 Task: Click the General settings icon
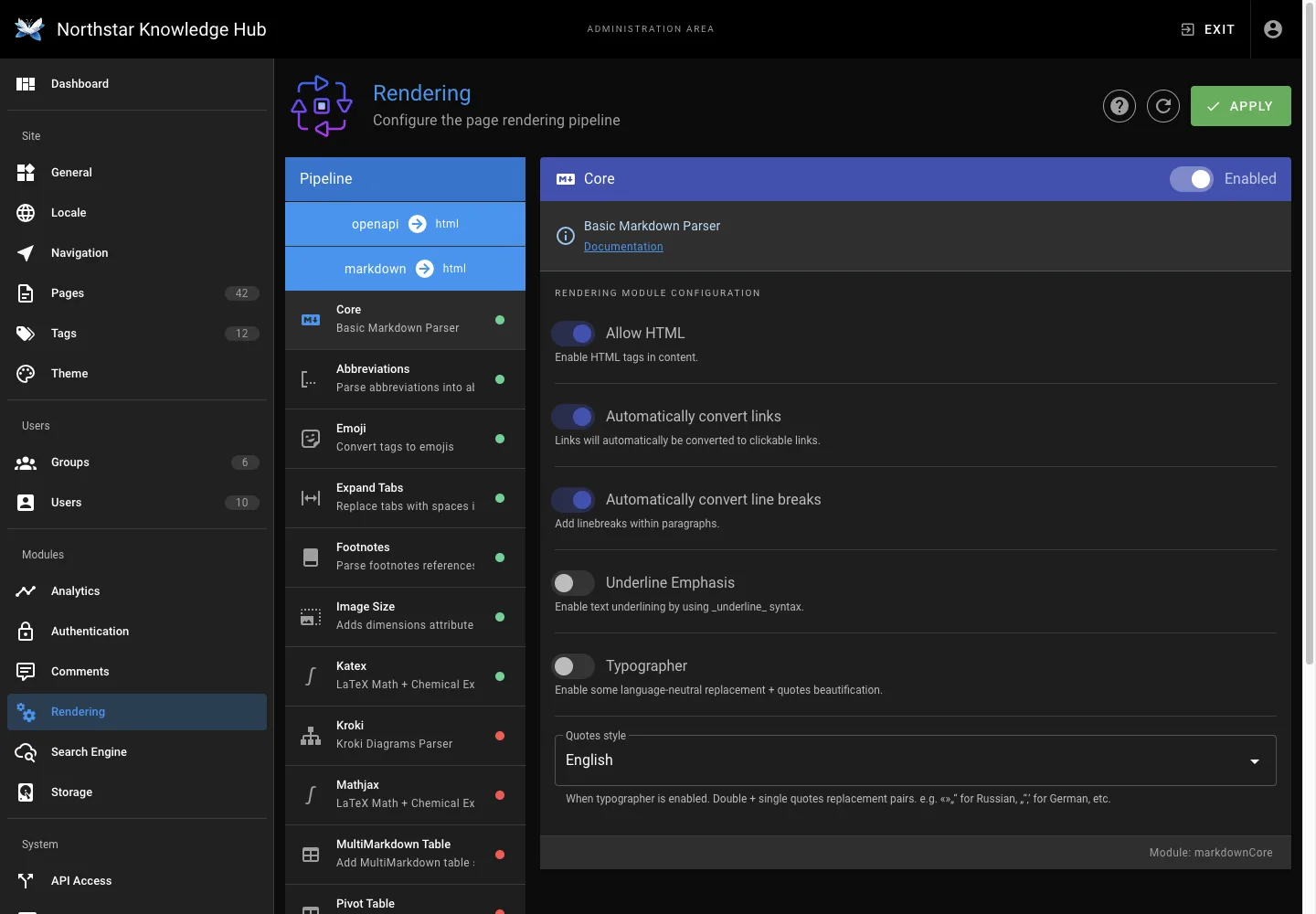coord(26,173)
